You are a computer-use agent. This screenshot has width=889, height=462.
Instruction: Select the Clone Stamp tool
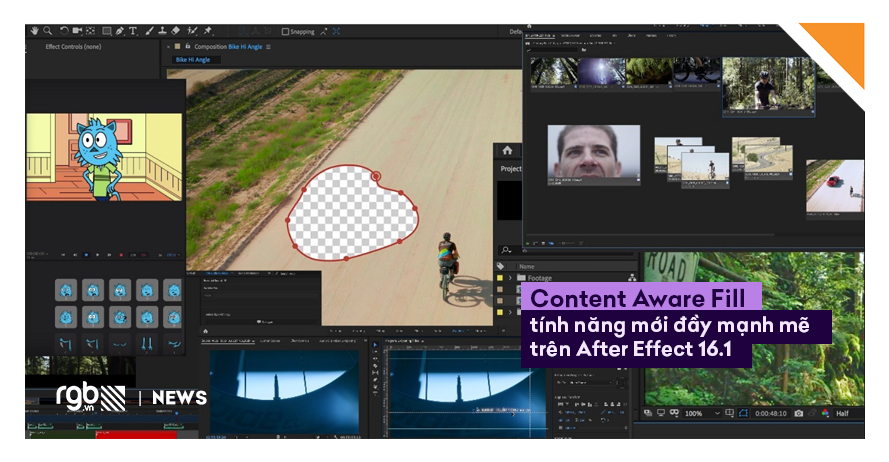point(162,31)
